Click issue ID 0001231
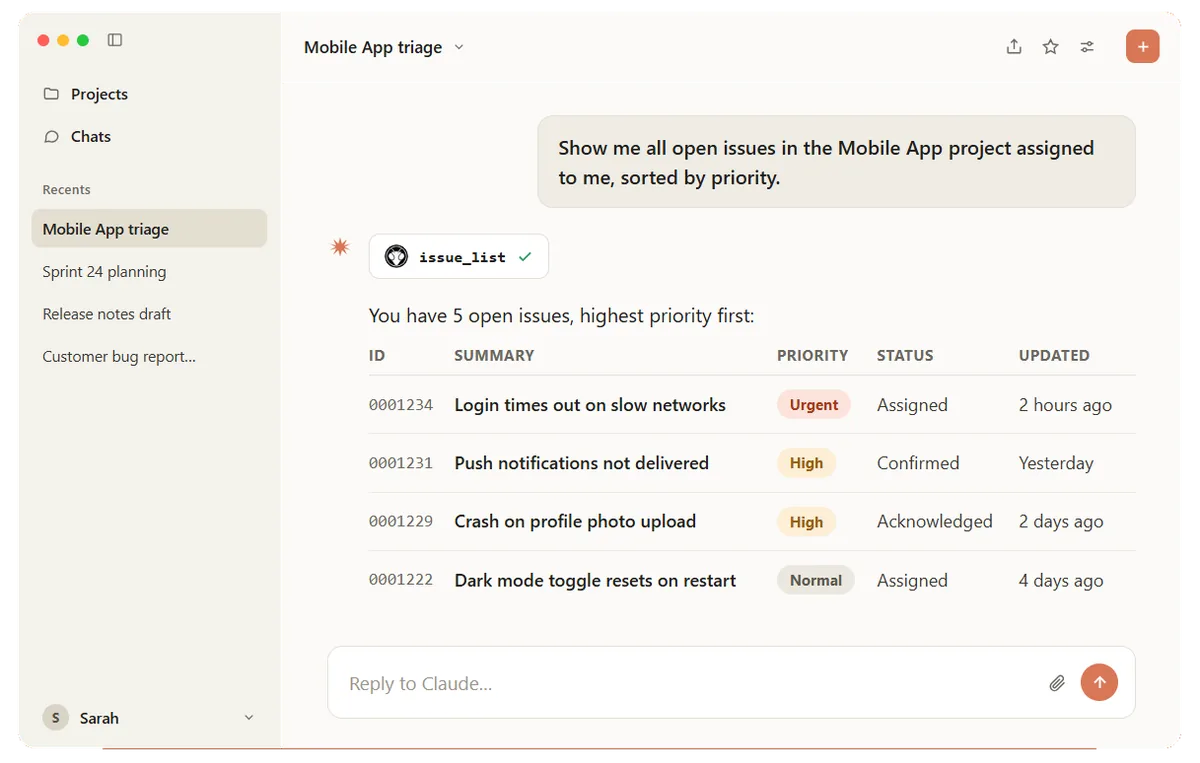The image size is (1200, 763). pos(401,463)
